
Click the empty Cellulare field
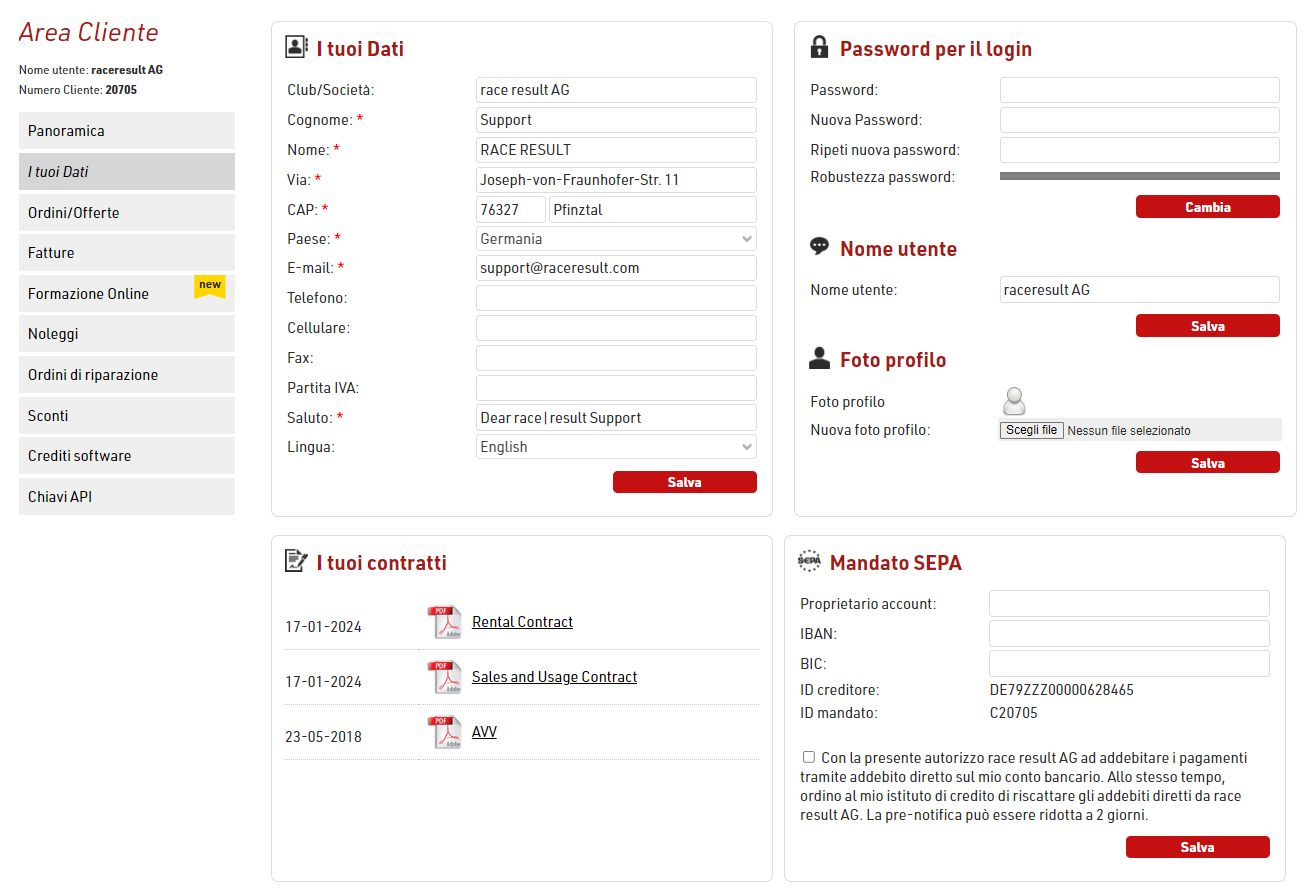(616, 328)
